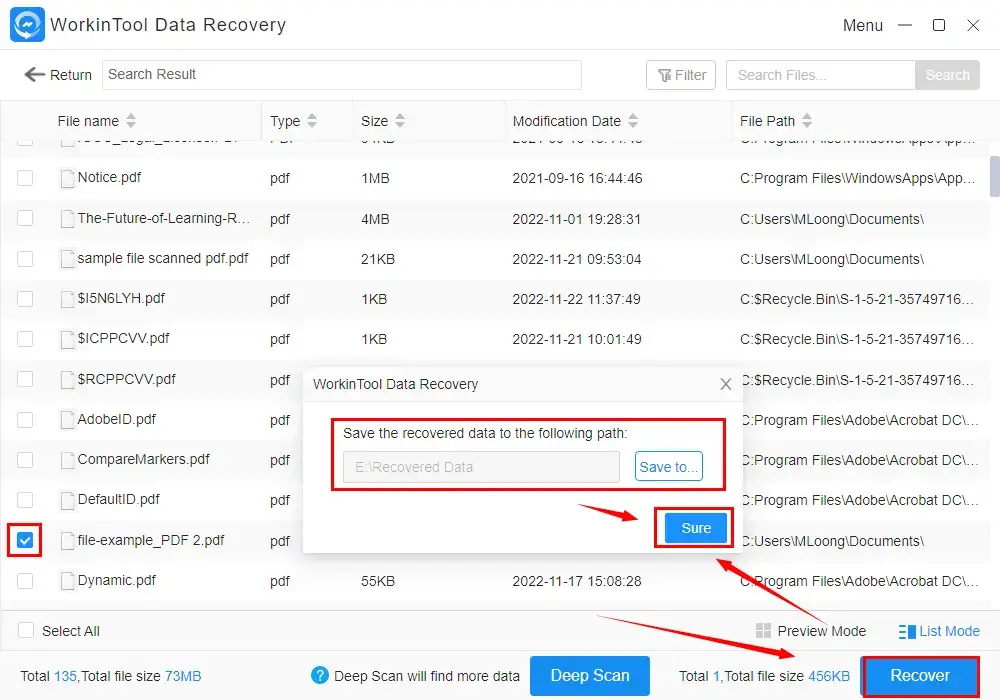Click the Deep Scan help question icon
Viewport: 1000px width, 700px height.
320,675
